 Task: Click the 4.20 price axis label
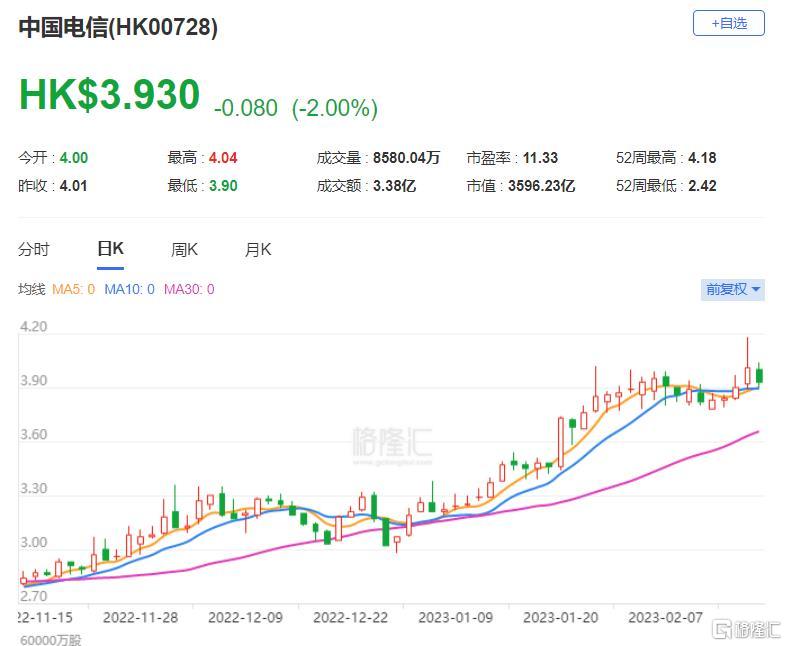[34, 327]
